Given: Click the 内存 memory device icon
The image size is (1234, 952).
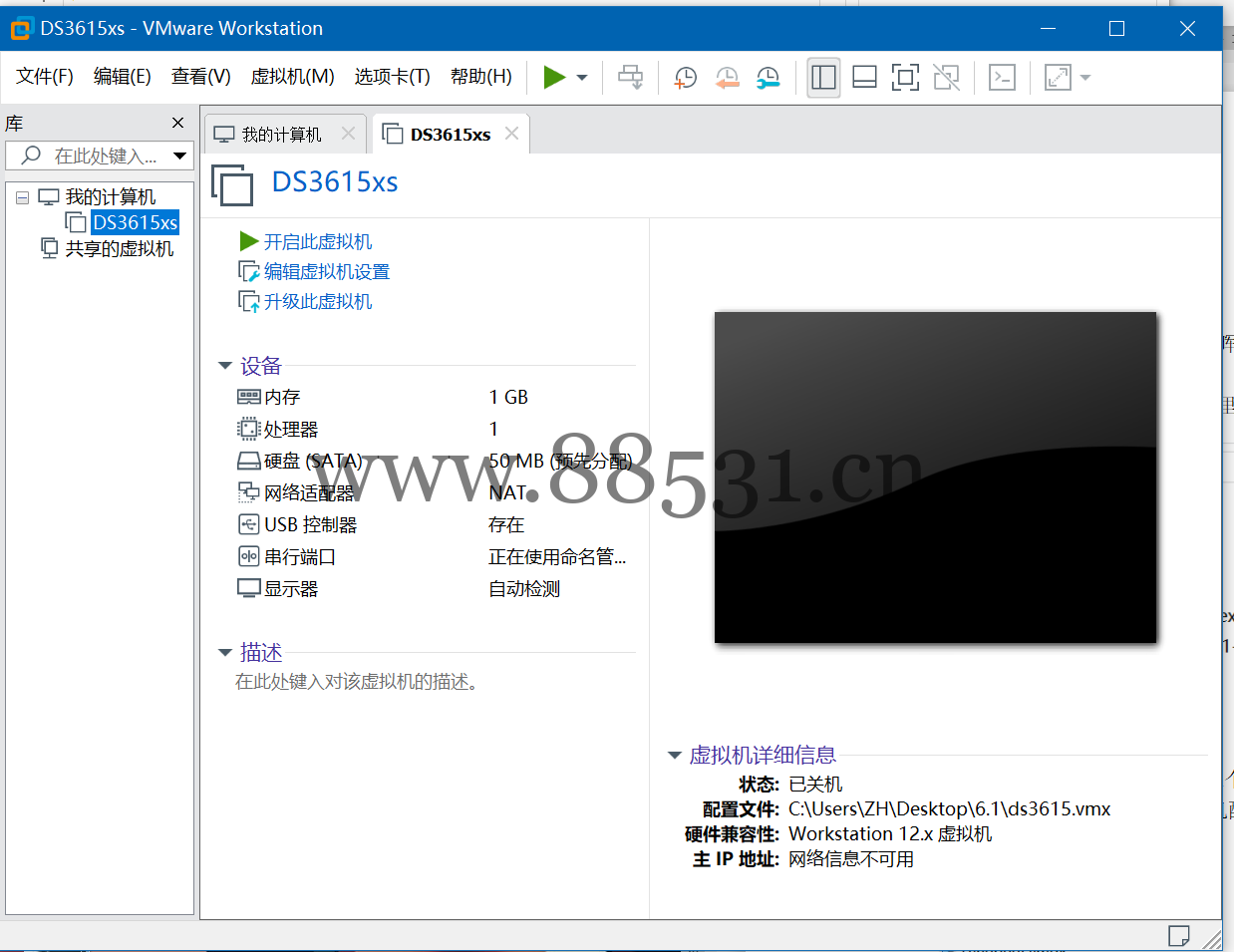Looking at the screenshot, I should 248,397.
